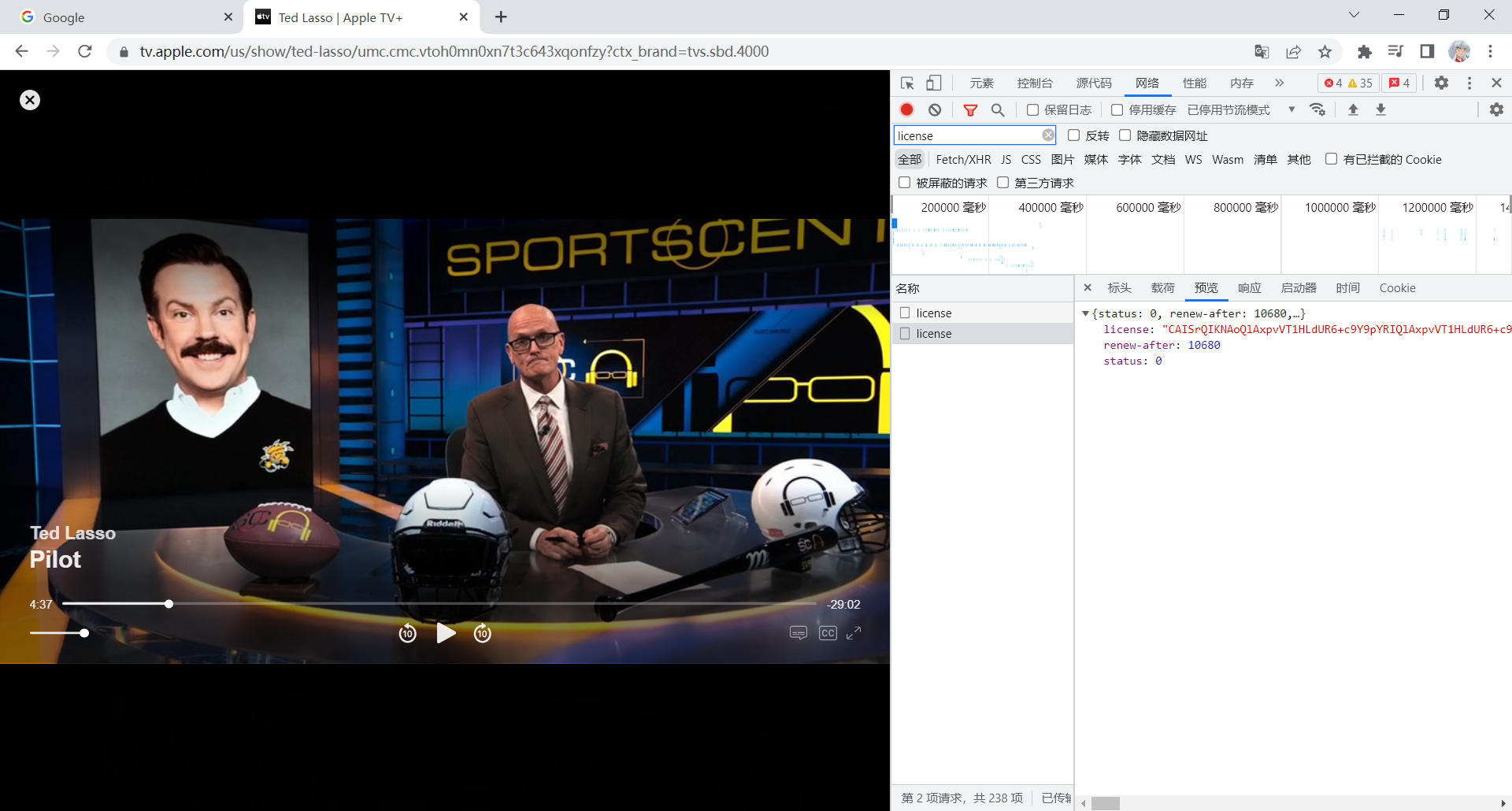
Task: Collapse the status JSON object triangle
Action: click(x=1085, y=313)
